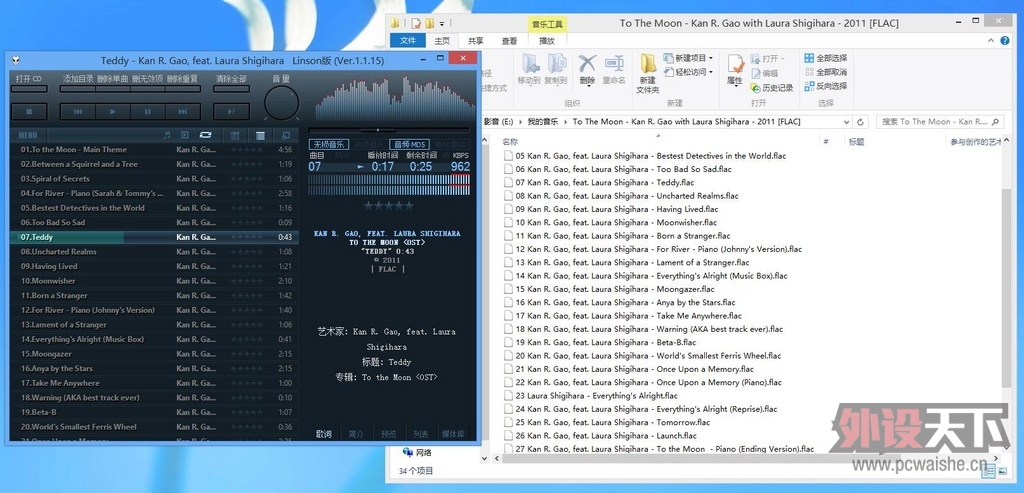Click 全部选择 in the ribbon

[825, 58]
